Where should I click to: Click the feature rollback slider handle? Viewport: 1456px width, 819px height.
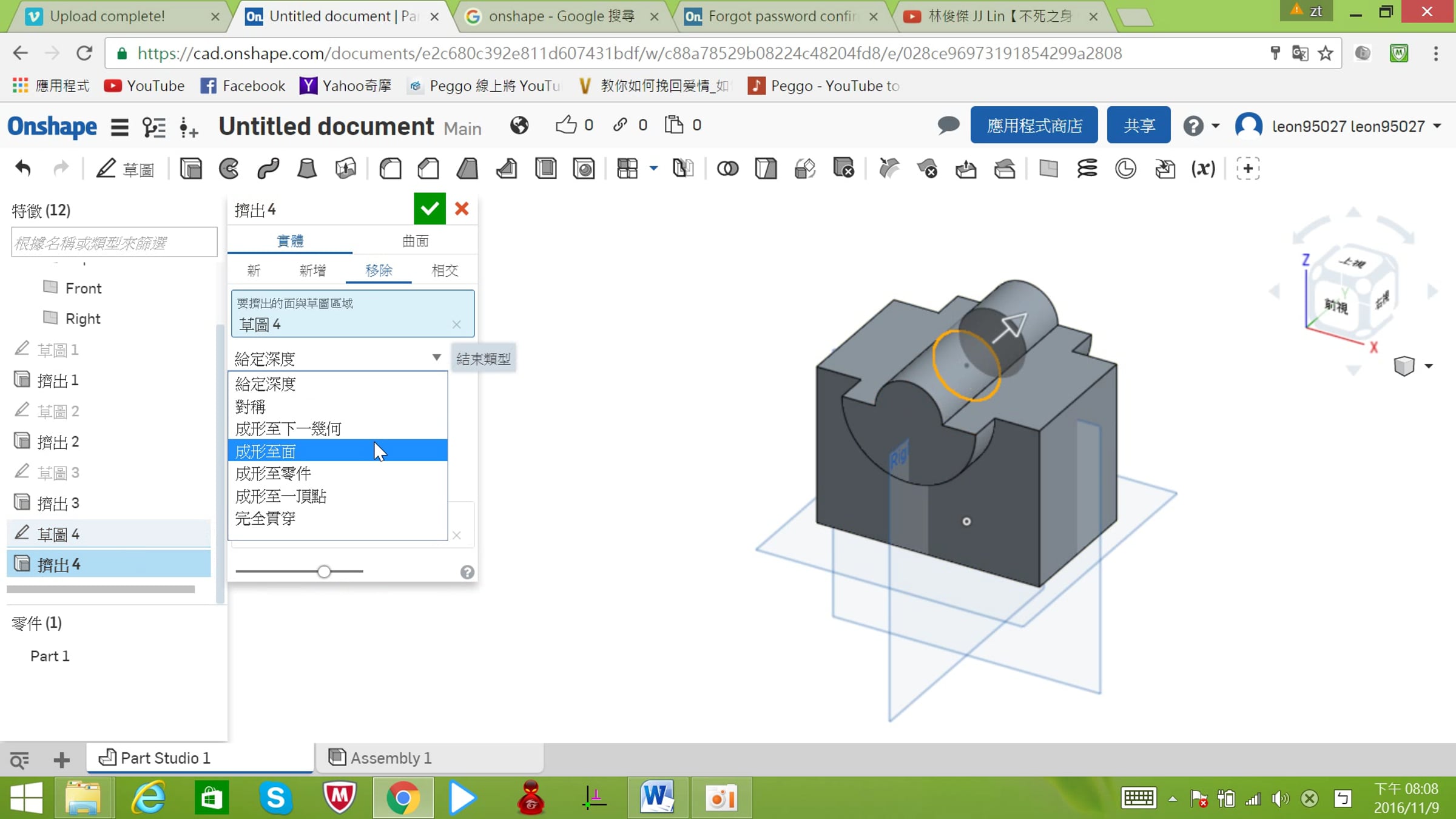click(324, 571)
